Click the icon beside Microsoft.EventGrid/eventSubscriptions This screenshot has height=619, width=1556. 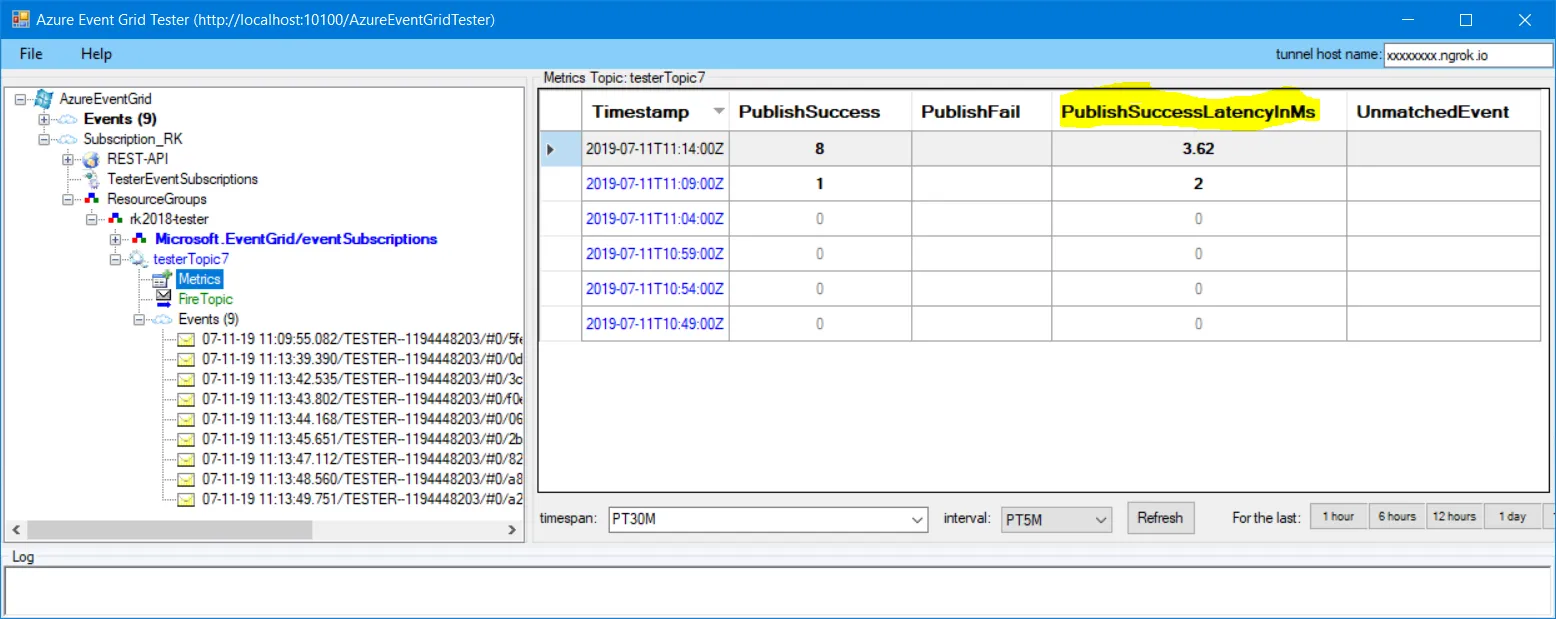tap(139, 239)
